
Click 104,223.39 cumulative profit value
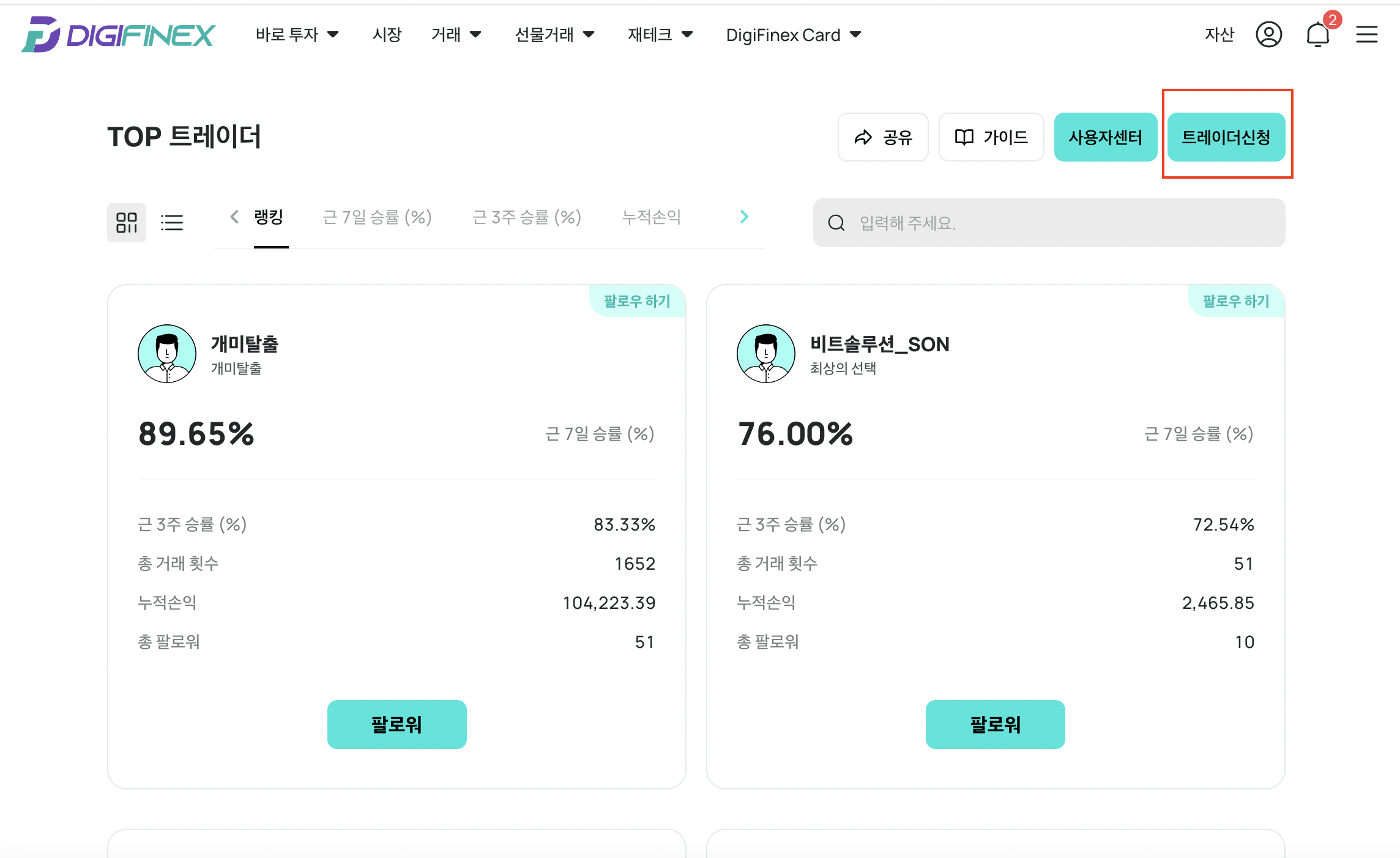click(609, 603)
